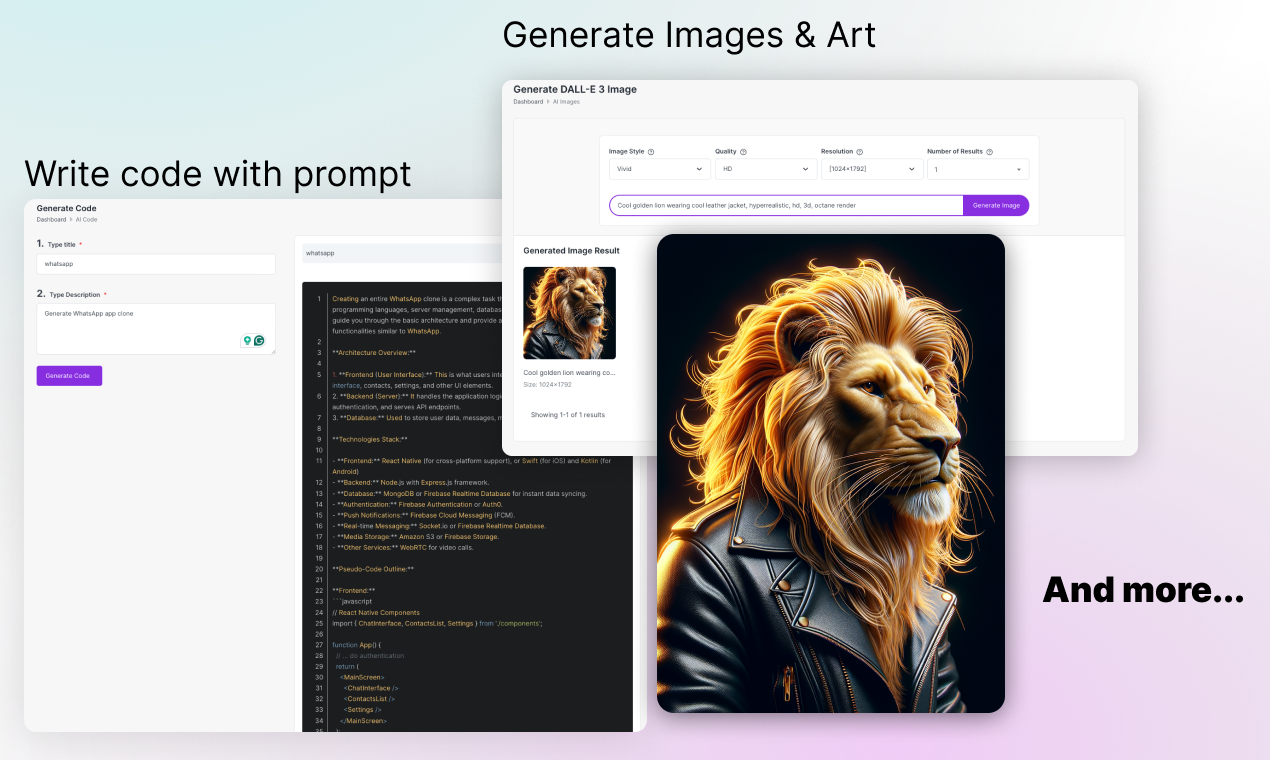The image size is (1270, 760).
Task: Open Dashboard breadcrumb in DALL-E 3 panel
Action: 528,101
